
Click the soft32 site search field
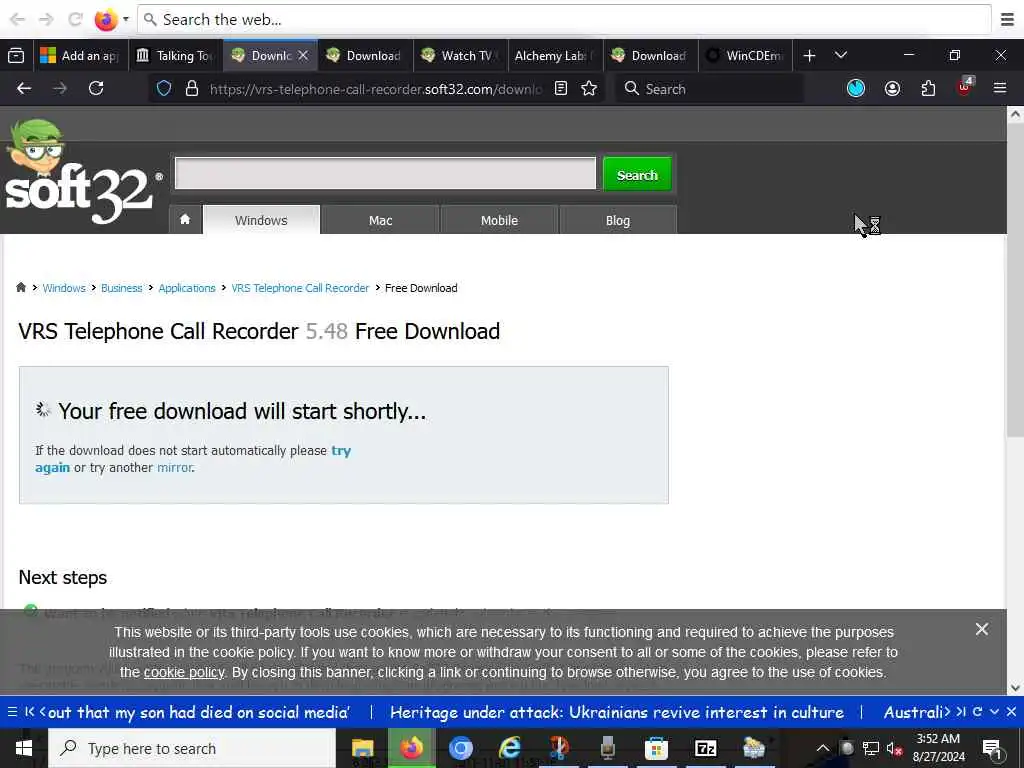[385, 174]
